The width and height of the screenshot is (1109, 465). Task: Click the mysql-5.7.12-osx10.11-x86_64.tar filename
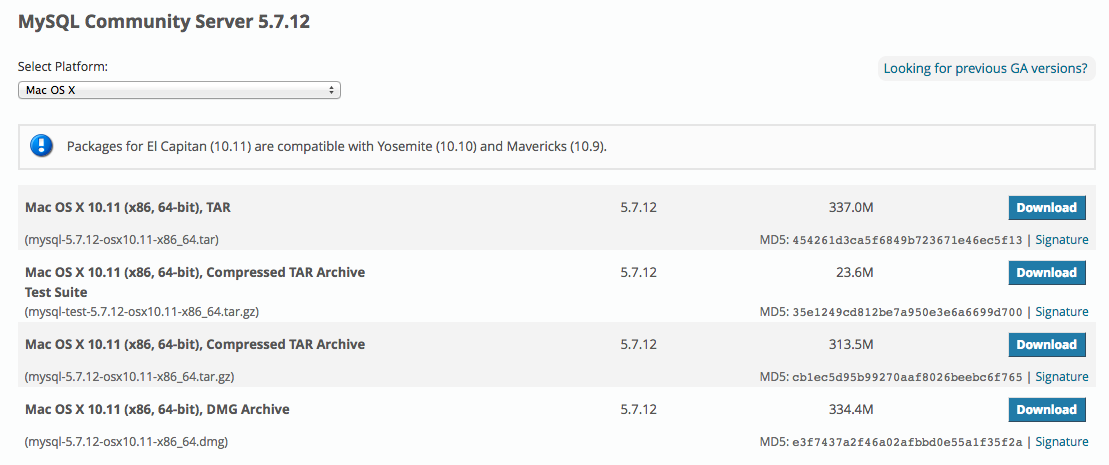pos(122,240)
